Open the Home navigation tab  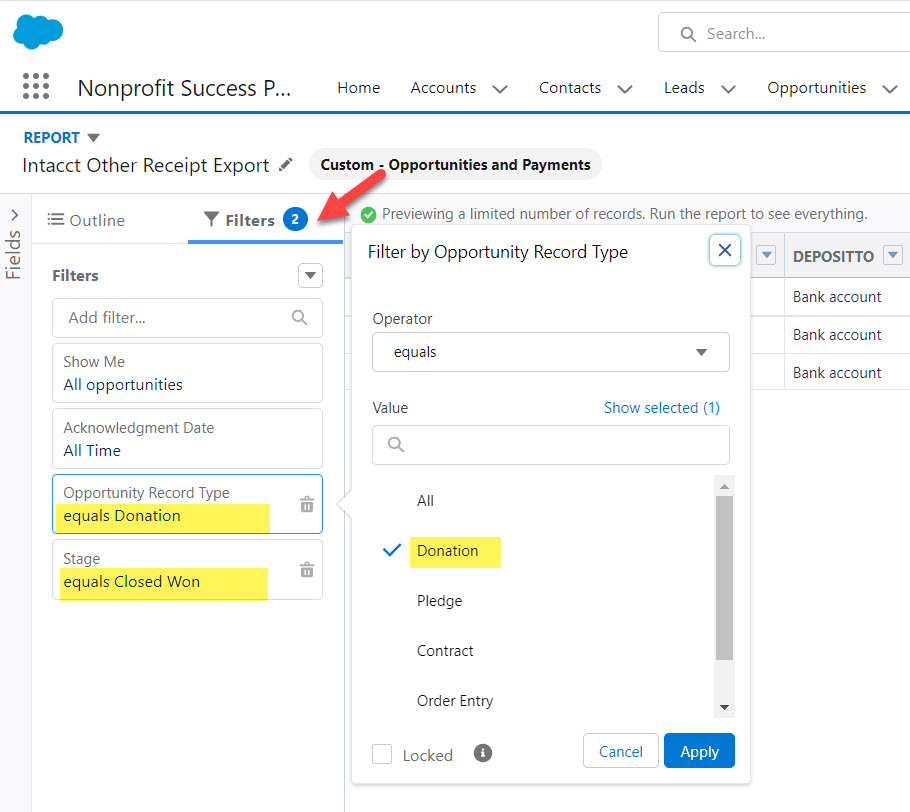coord(358,88)
